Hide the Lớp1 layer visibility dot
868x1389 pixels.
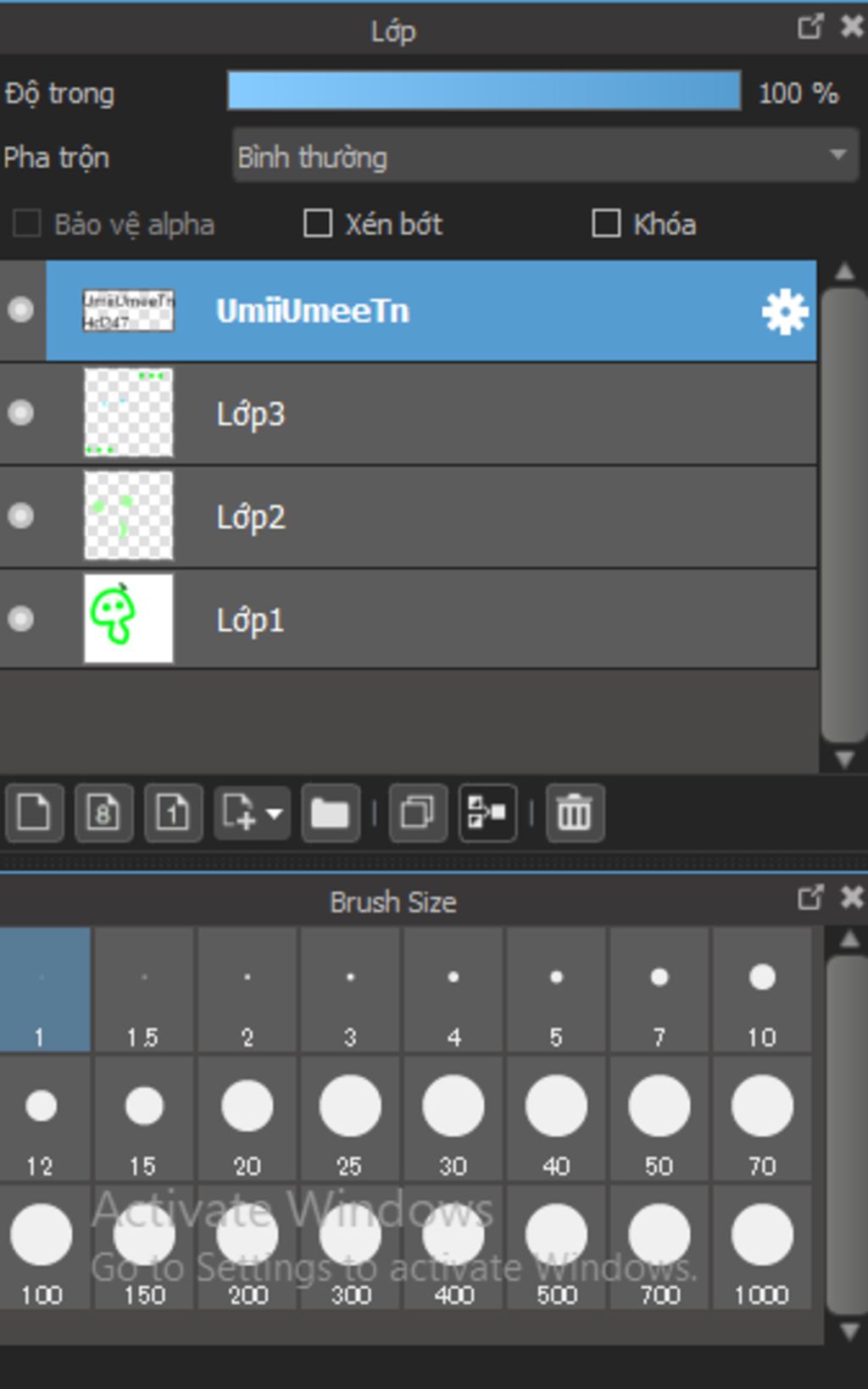click(21, 619)
